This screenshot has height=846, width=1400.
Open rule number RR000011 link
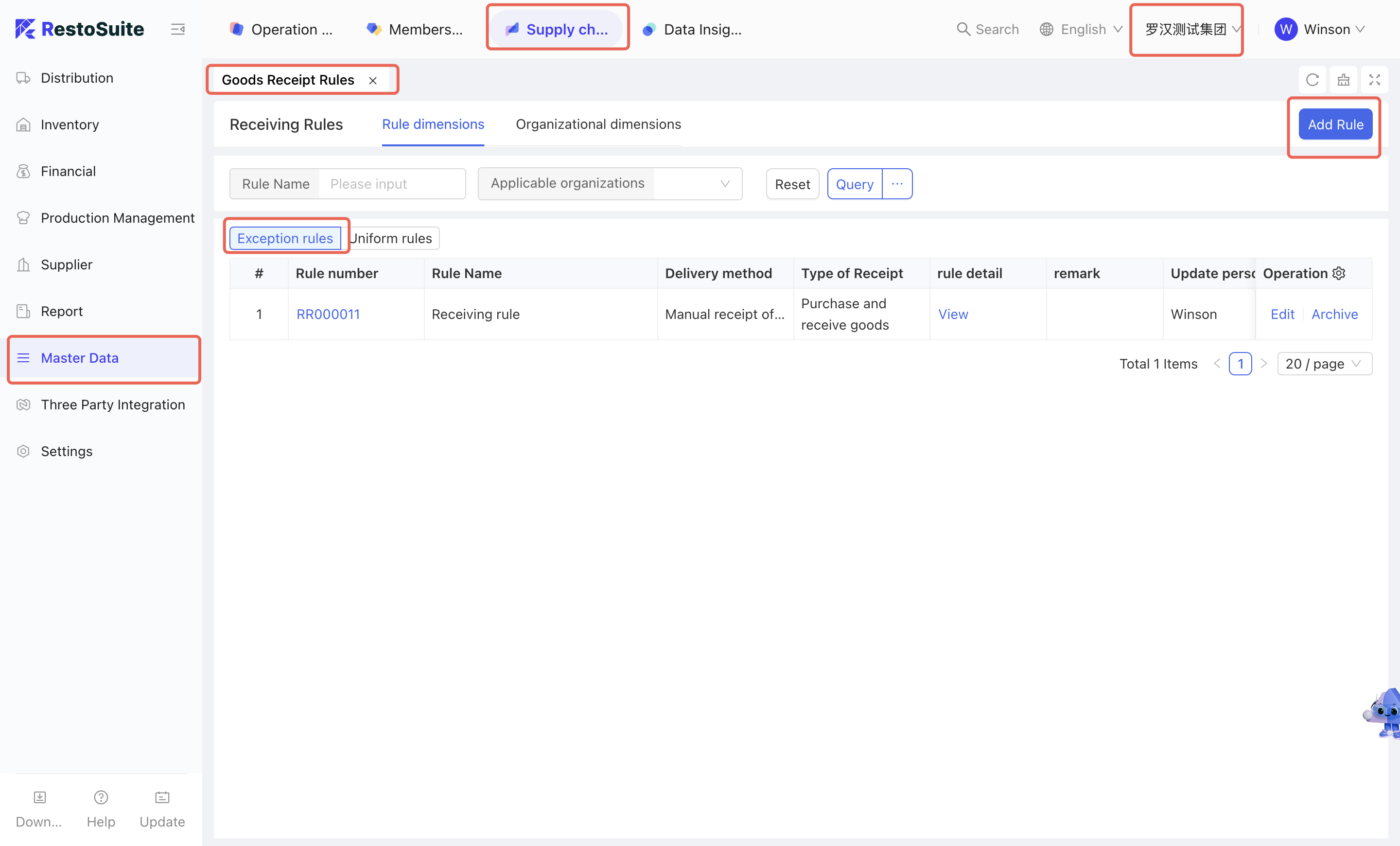pos(328,314)
